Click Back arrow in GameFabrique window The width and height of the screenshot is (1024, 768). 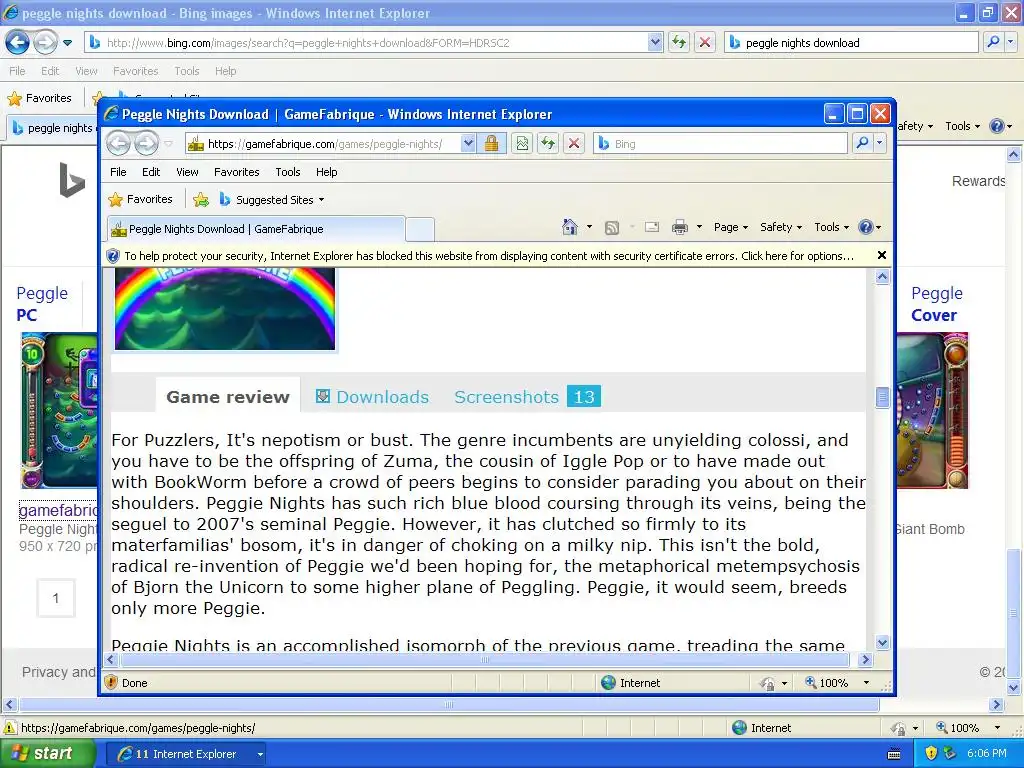coord(118,144)
